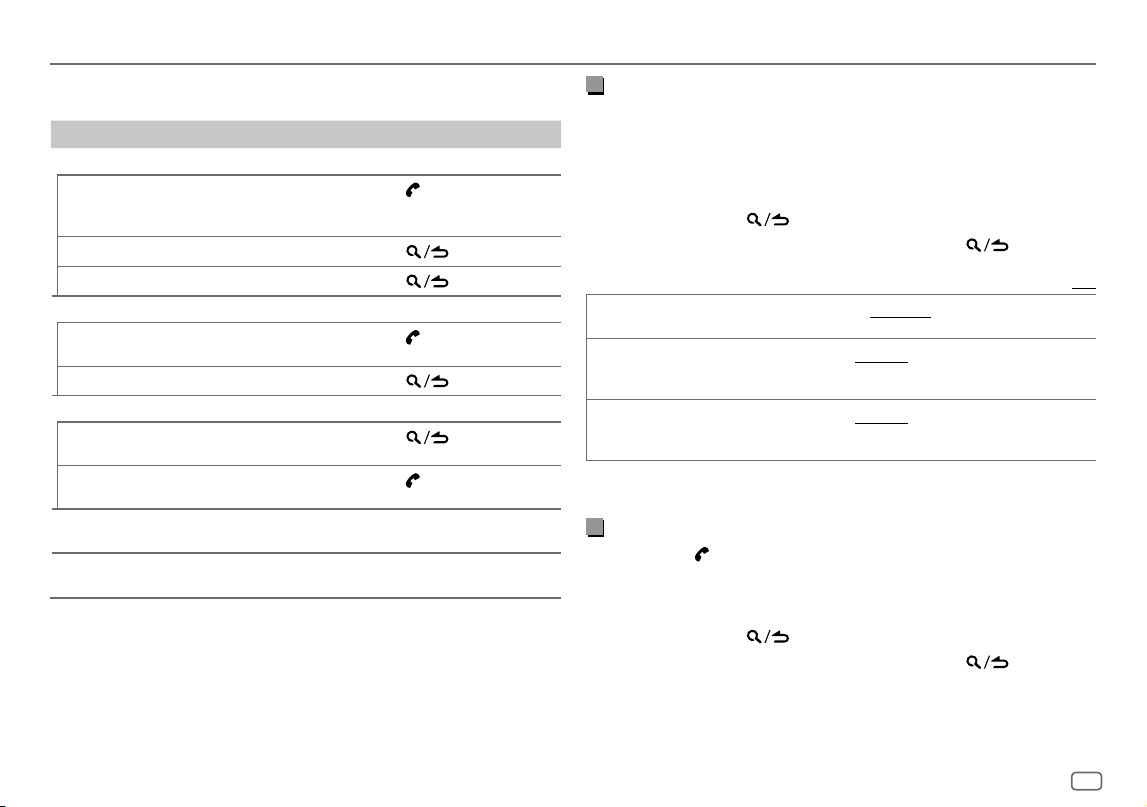Click the second search/return icon above the right settings table

coord(987,245)
